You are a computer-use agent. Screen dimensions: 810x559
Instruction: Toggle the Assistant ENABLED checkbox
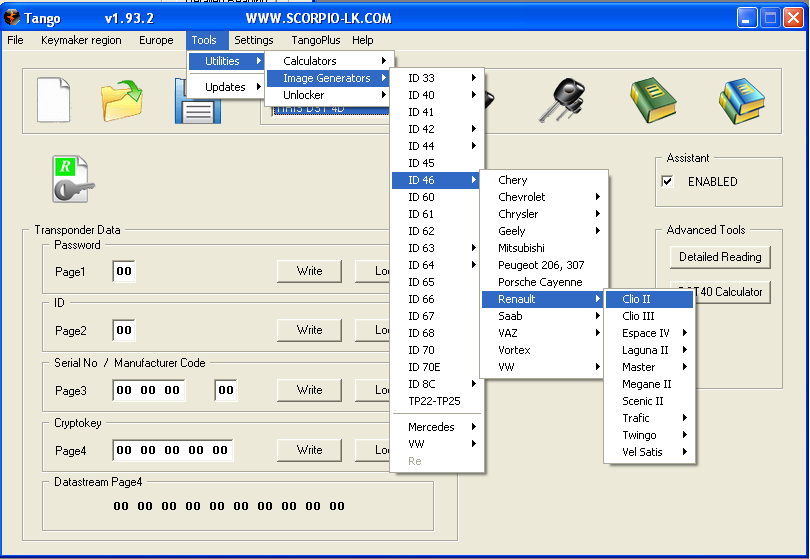click(x=667, y=181)
